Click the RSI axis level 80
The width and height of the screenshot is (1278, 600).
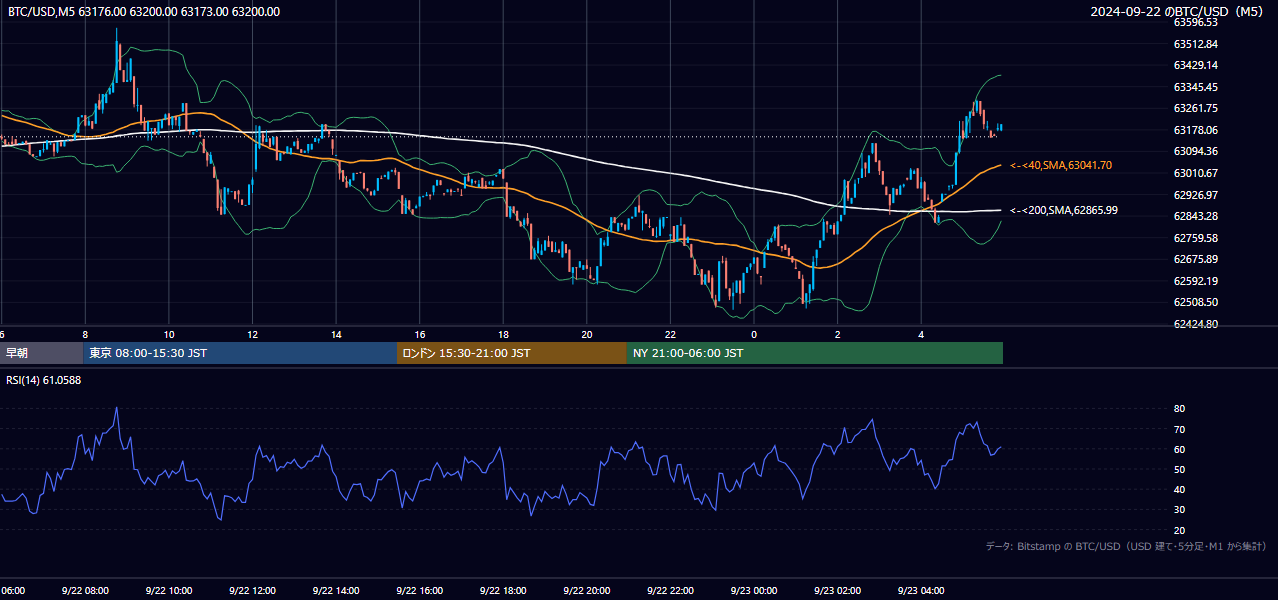coord(1179,409)
